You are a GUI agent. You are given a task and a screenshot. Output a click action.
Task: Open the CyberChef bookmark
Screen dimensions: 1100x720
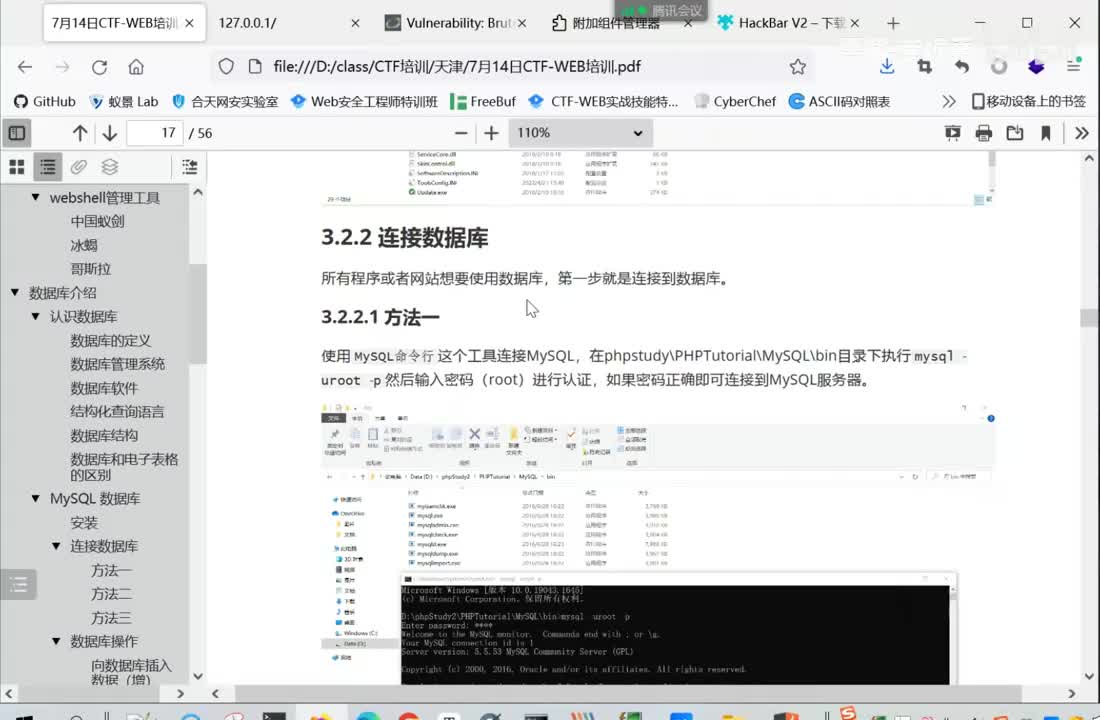pyautogui.click(x=735, y=102)
